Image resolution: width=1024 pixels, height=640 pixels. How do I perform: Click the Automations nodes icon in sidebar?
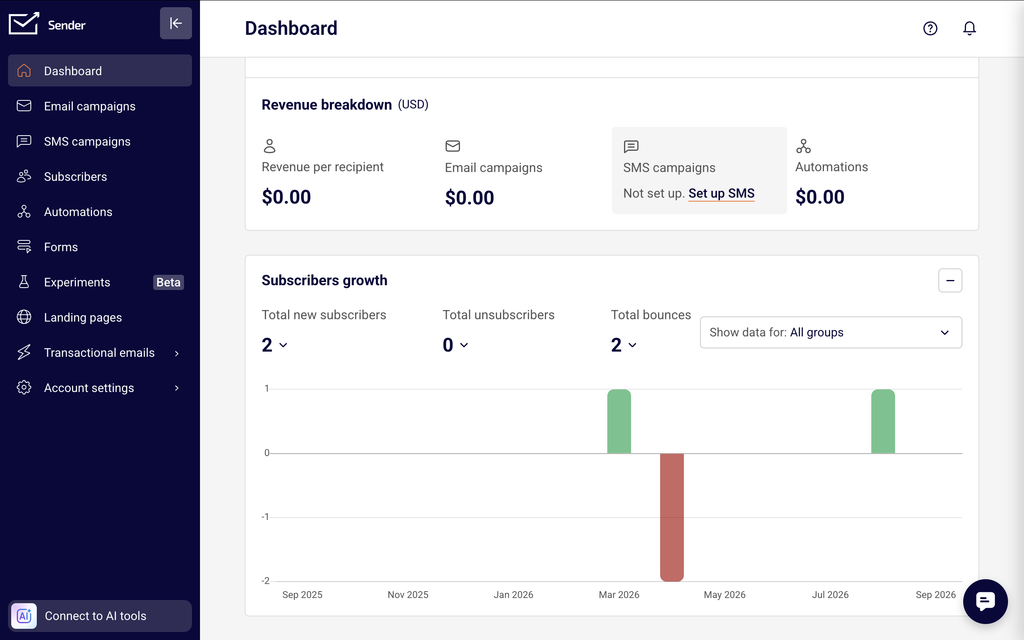click(24, 212)
